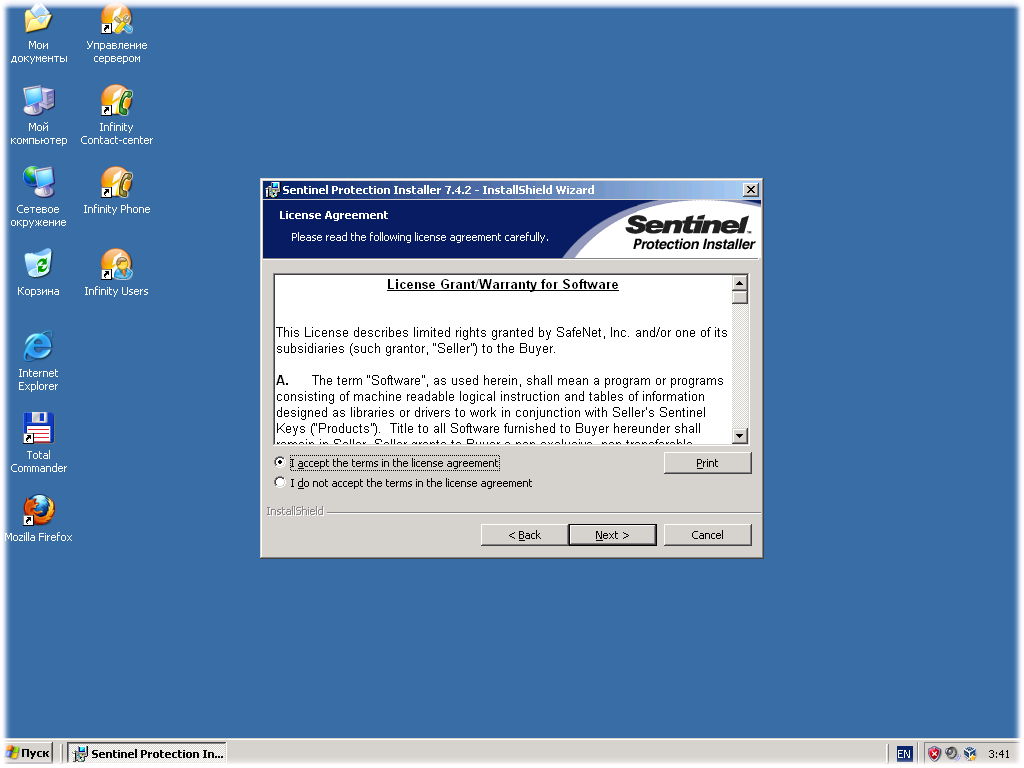The image size is (1024, 768).
Task: Click the installer icon in the wizard title bar
Action: click(272, 190)
